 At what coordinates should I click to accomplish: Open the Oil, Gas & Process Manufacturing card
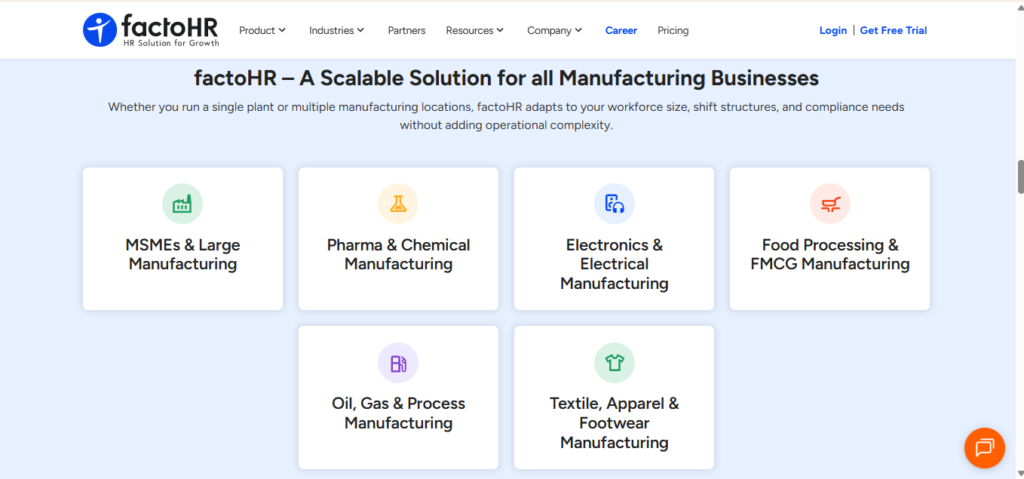[x=398, y=397]
